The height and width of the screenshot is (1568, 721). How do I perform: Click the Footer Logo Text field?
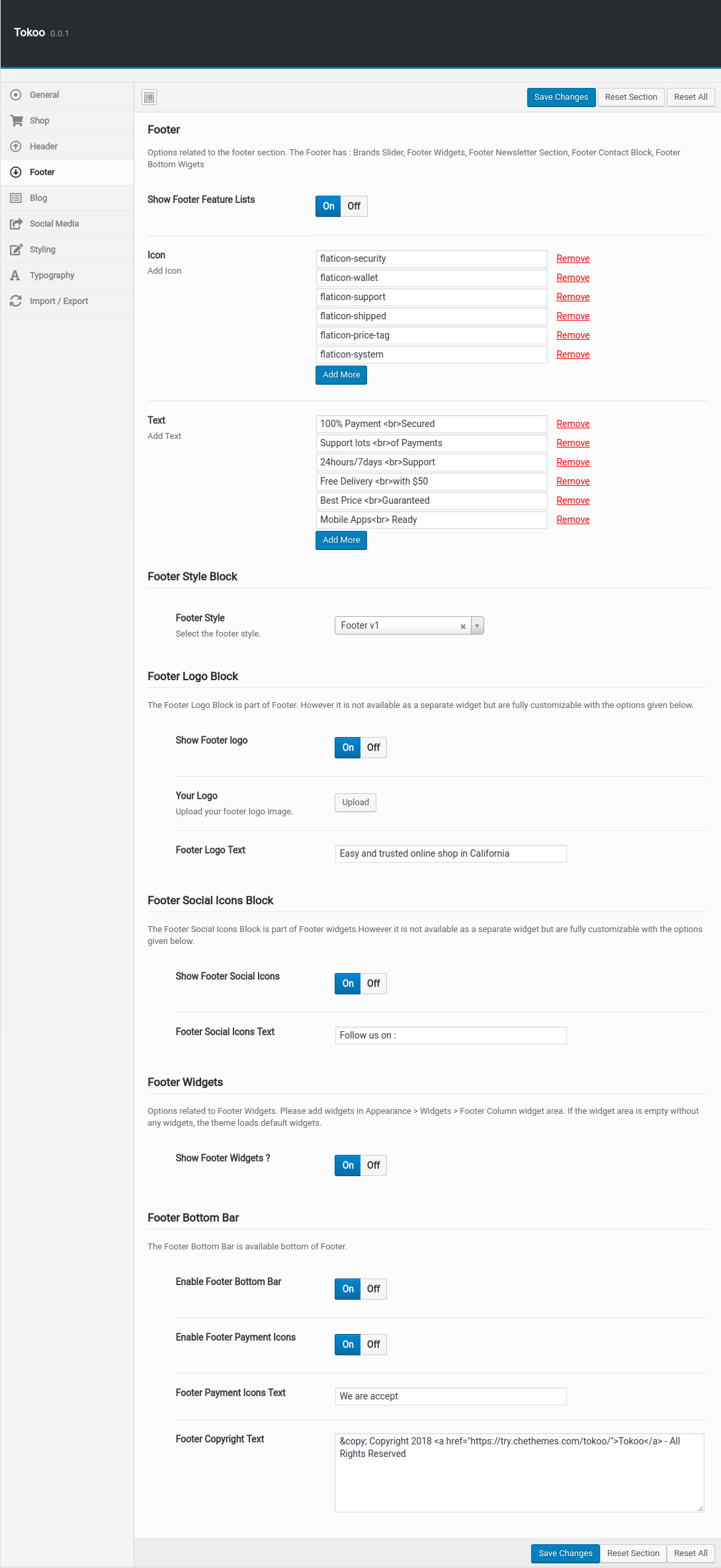[450, 853]
